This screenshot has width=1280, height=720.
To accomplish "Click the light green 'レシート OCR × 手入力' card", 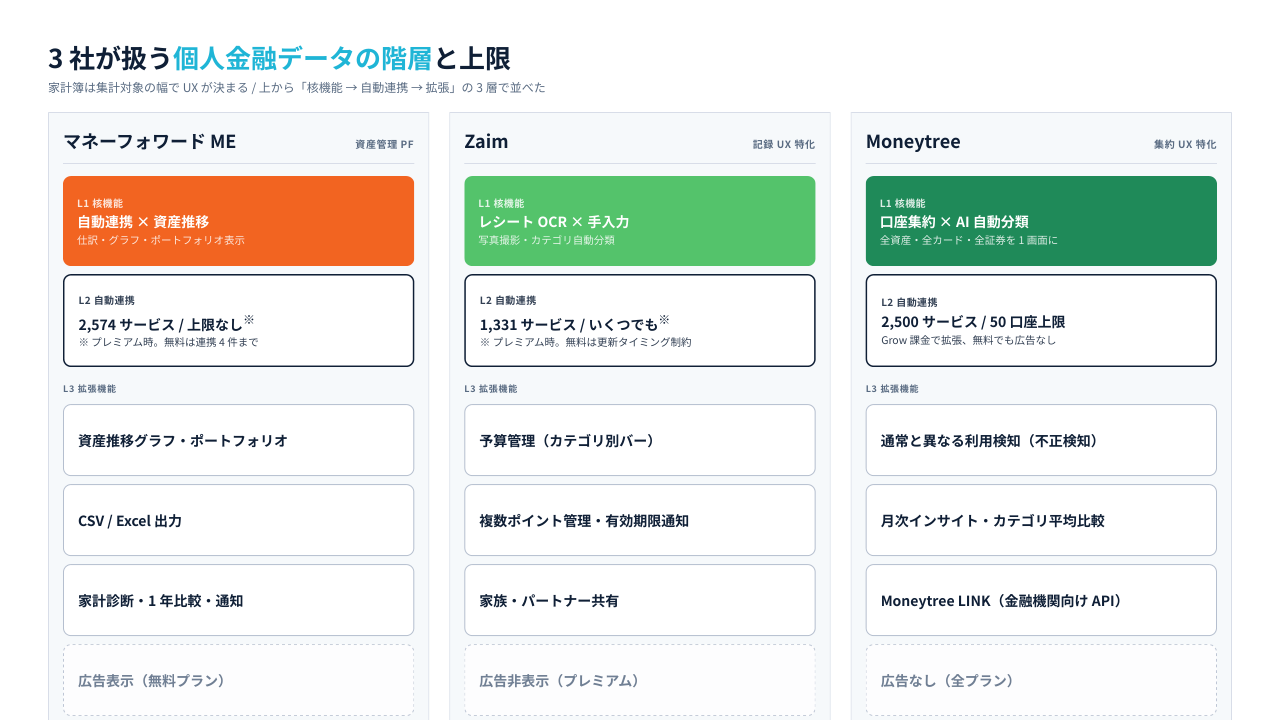I will tap(640, 221).
